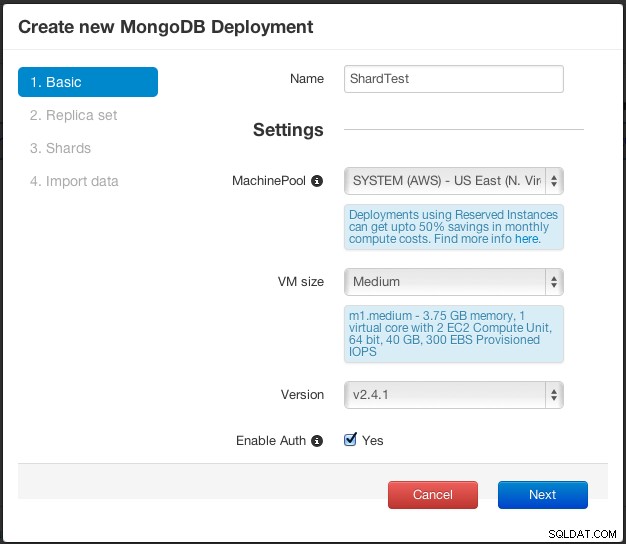This screenshot has width=626, height=544.
Task: Click the MachinePool dropdown arrows
Action: (554, 181)
